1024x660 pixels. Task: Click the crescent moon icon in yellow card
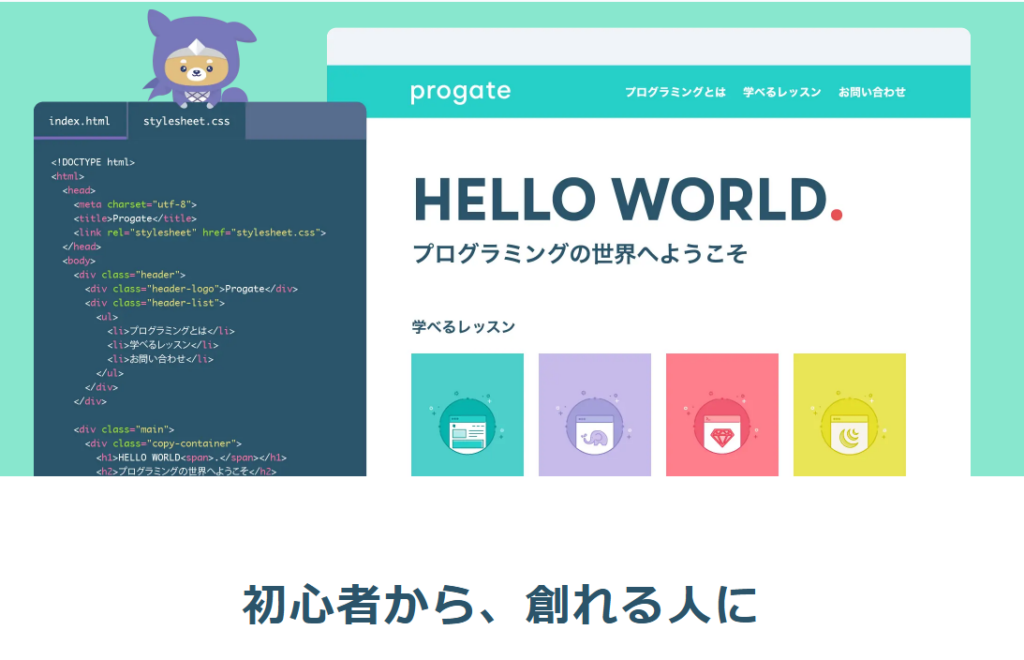pos(850,428)
